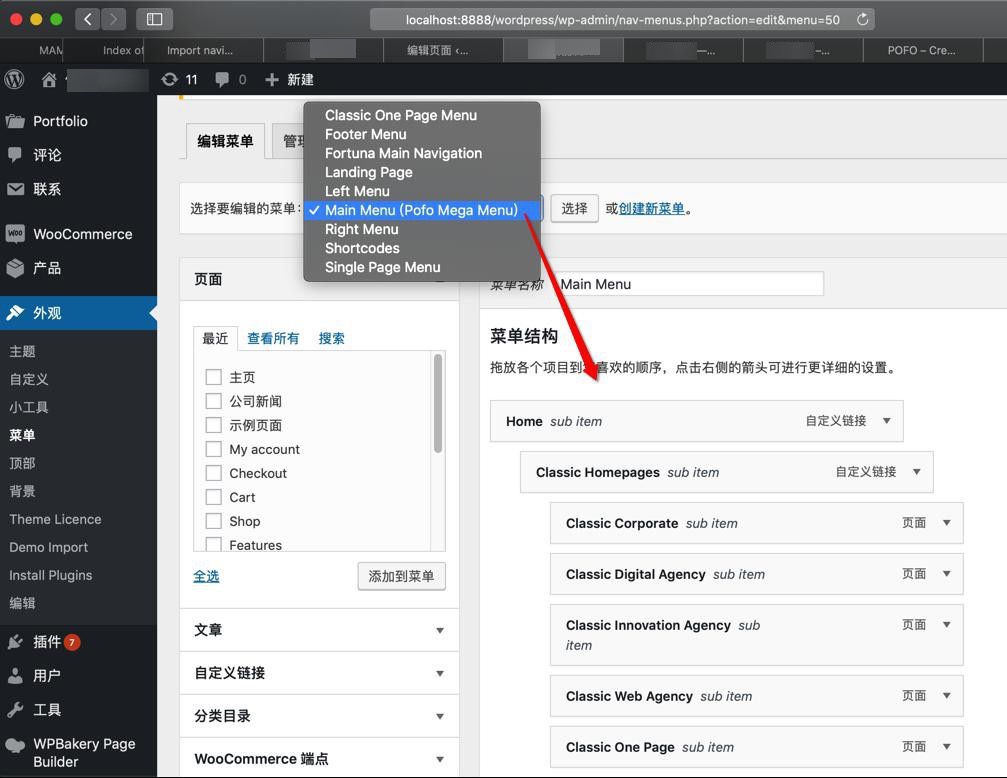
Task: Go forward with the browser forward arrow
Action: point(113,19)
